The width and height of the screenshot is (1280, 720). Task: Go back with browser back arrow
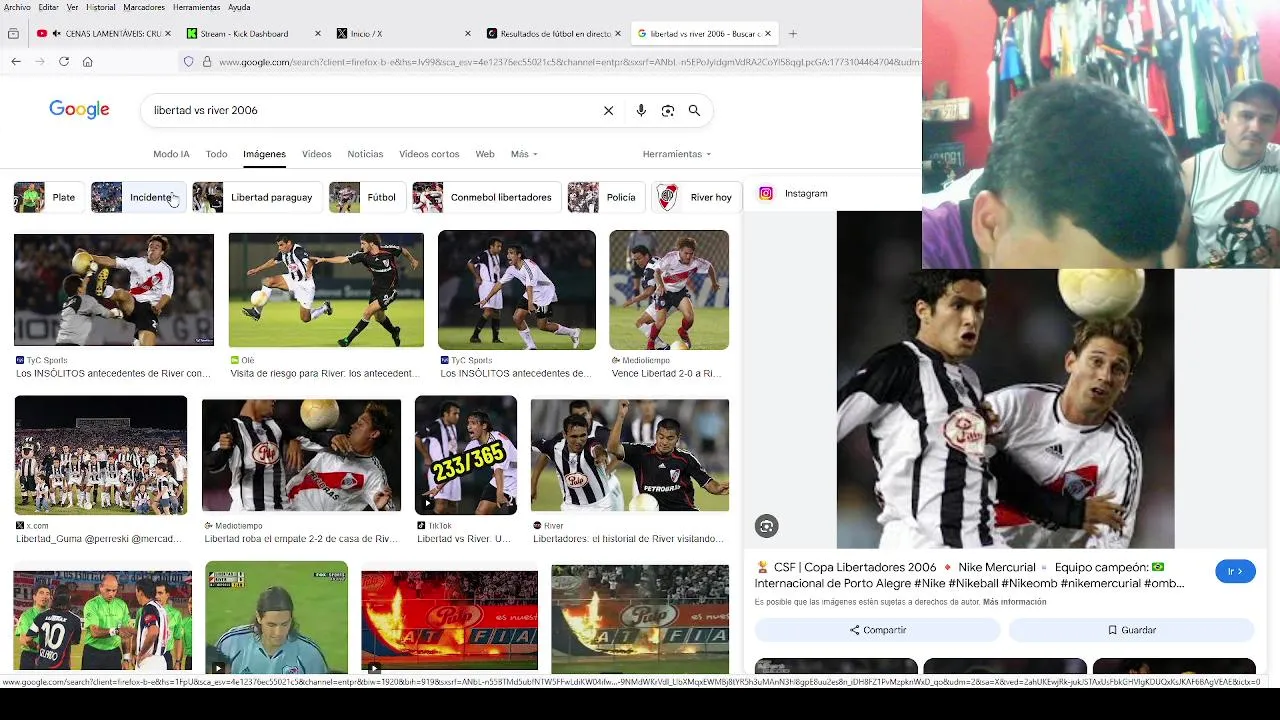(16, 62)
